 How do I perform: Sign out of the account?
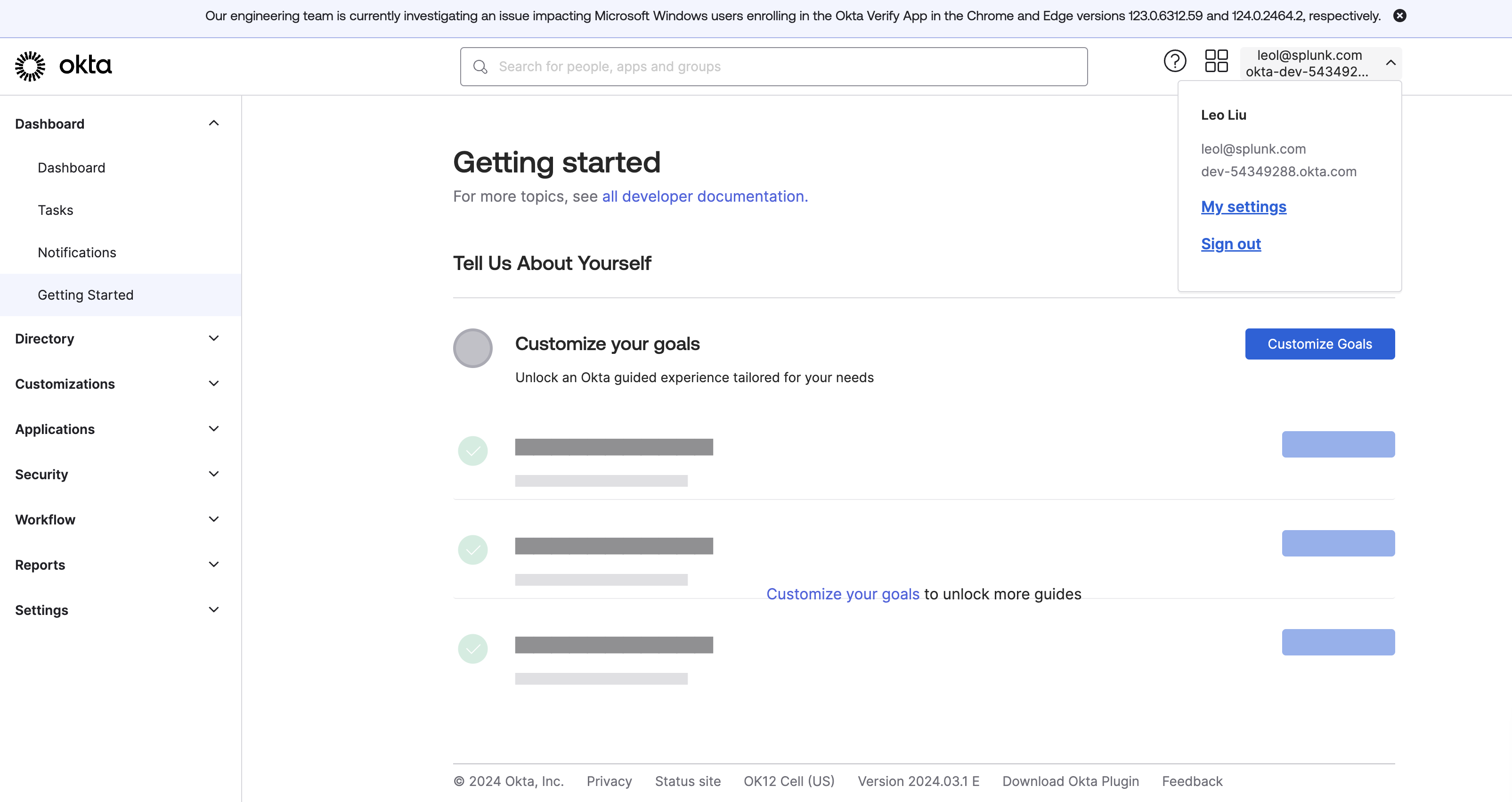click(x=1231, y=244)
